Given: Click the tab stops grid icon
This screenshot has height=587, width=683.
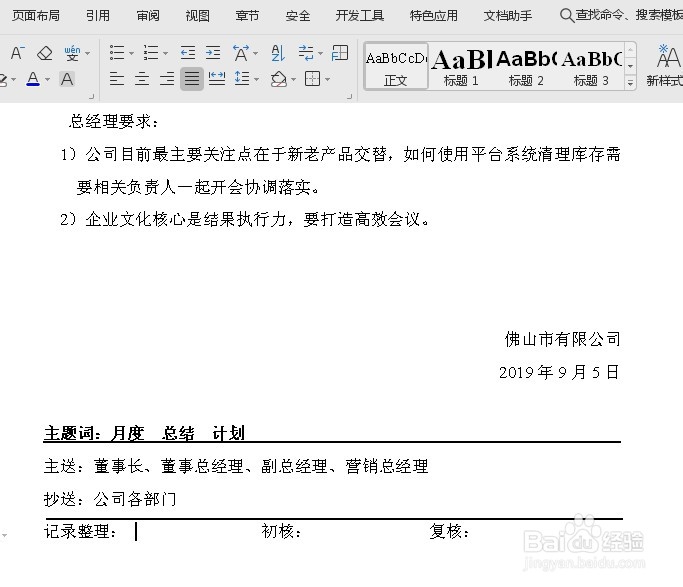Looking at the screenshot, I should click(x=340, y=53).
